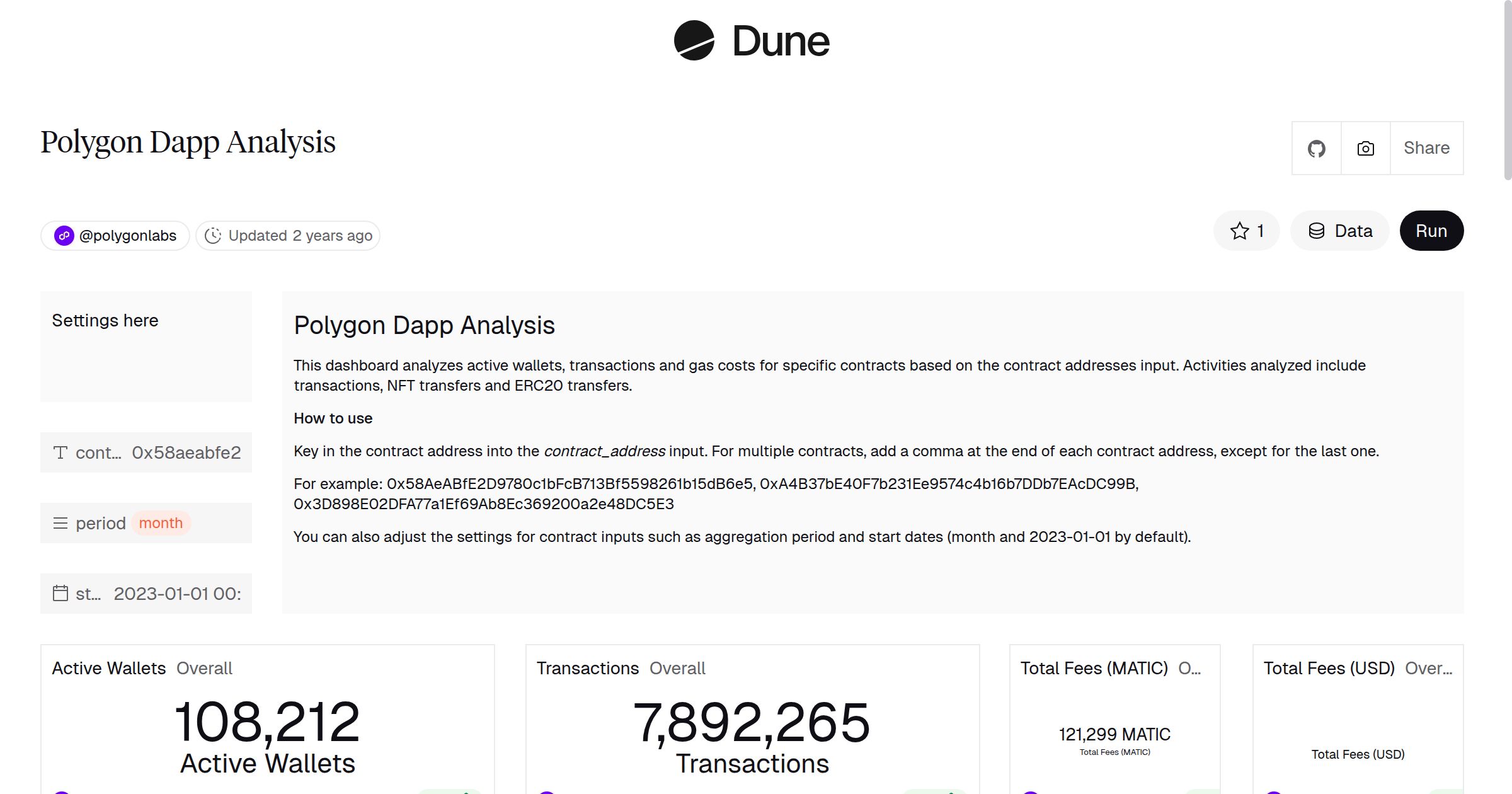Click the calendar icon on the start date parameter
Screen dimensions: 1512x794
coord(60,593)
